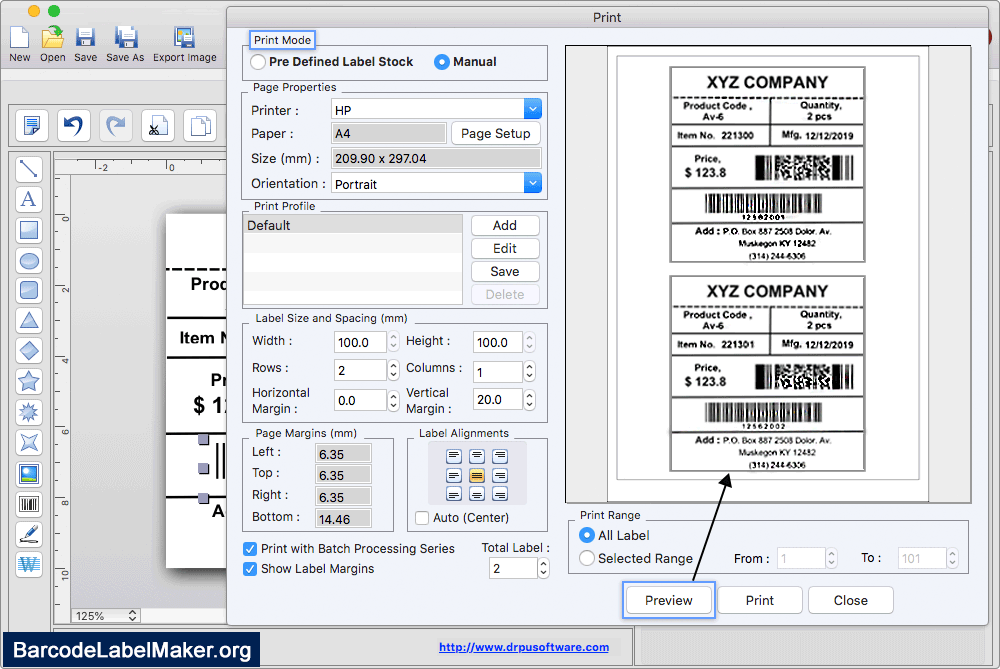The image size is (1000, 669).
Task: Select Pre Defined Label Stock mode
Action: [259, 62]
